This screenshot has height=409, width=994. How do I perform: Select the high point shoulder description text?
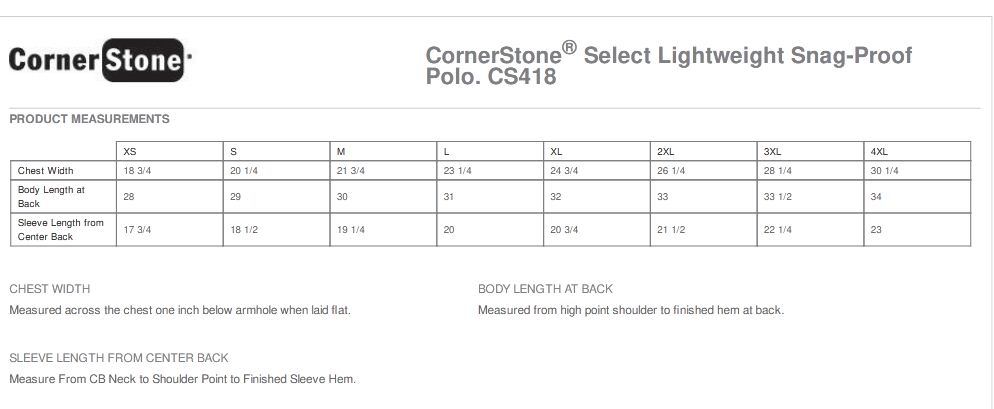coord(630,310)
